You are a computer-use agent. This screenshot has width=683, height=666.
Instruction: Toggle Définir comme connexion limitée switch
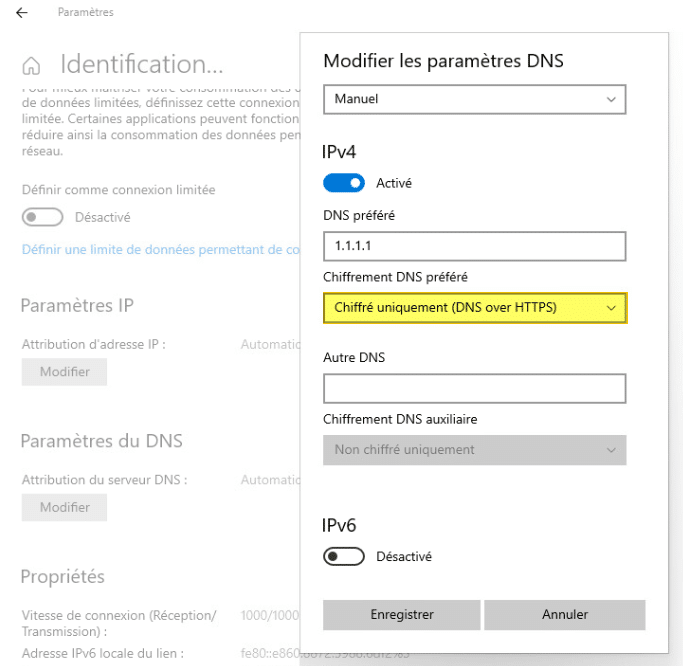pyautogui.click(x=42, y=217)
